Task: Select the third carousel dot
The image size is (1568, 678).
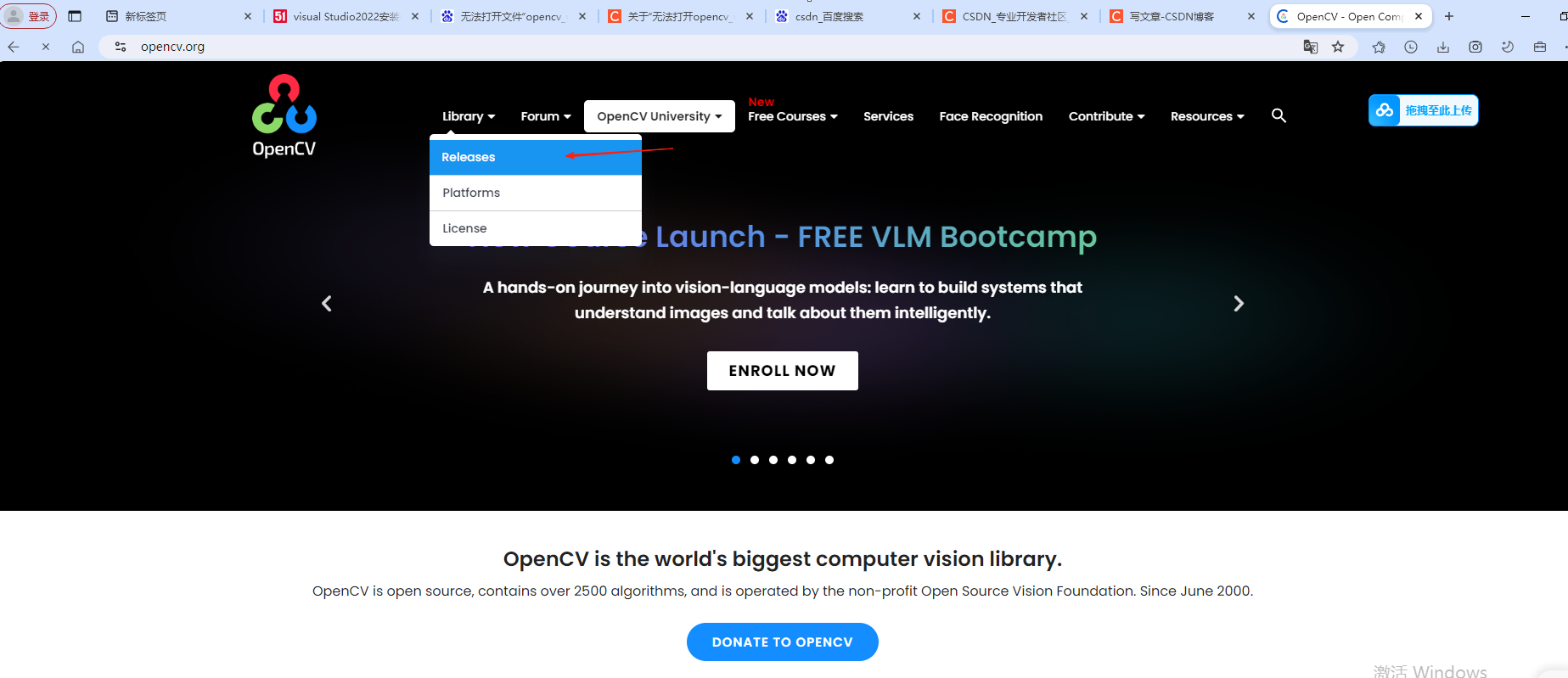Action: click(773, 460)
